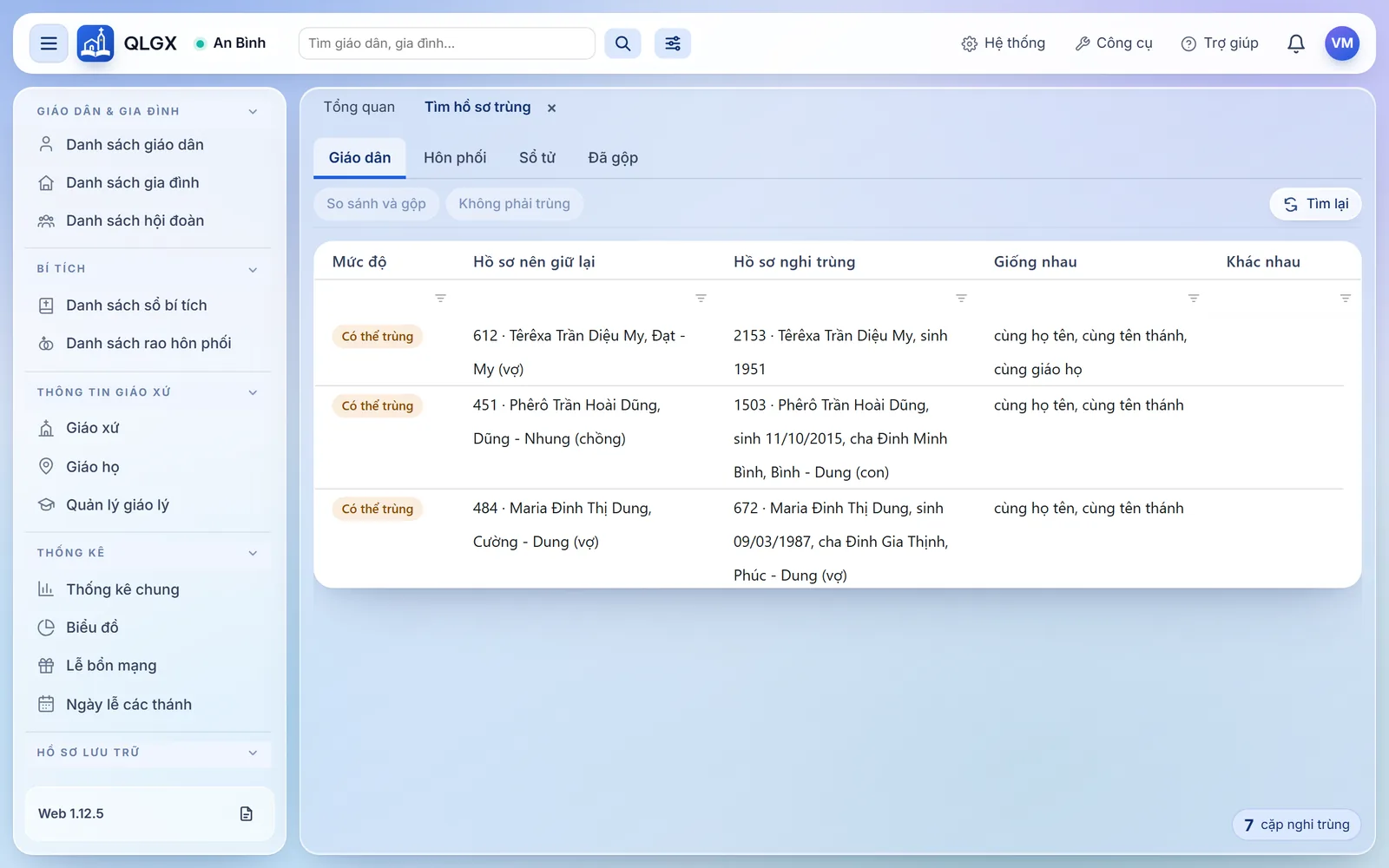Open the advanced filter sliders icon
The image size is (1389, 868).
pos(673,43)
